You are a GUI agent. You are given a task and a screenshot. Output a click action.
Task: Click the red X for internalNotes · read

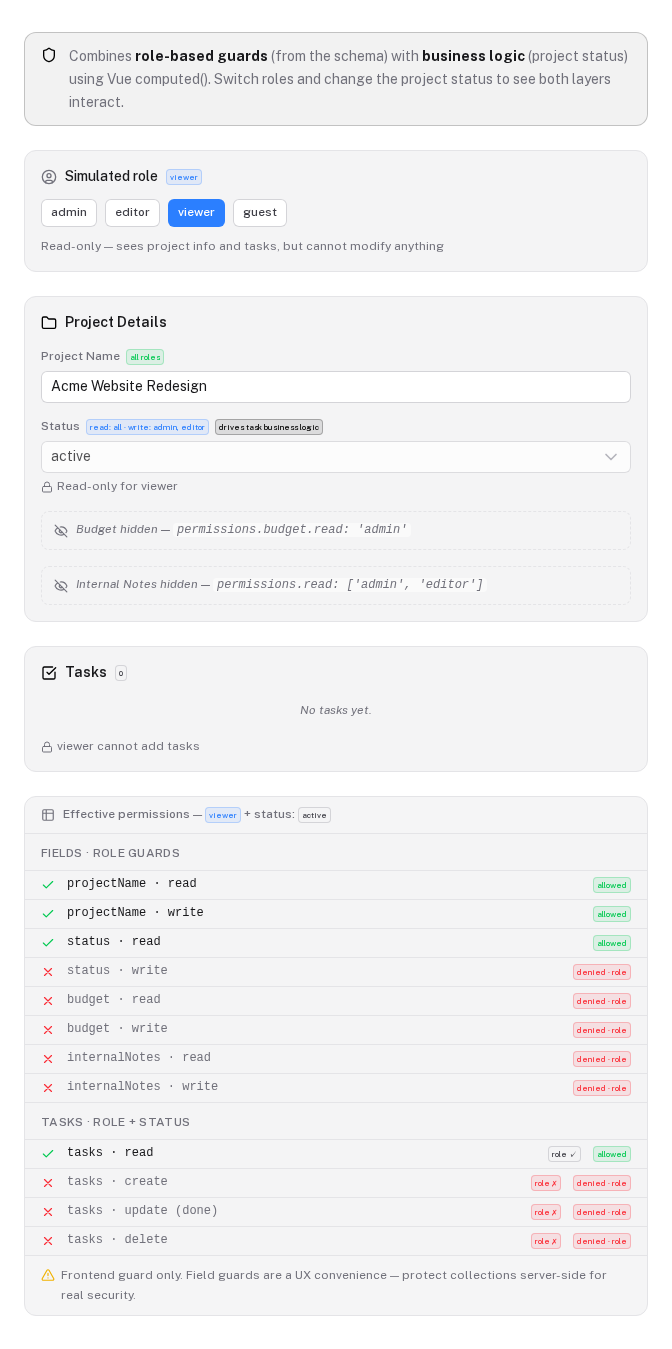[x=48, y=1059]
